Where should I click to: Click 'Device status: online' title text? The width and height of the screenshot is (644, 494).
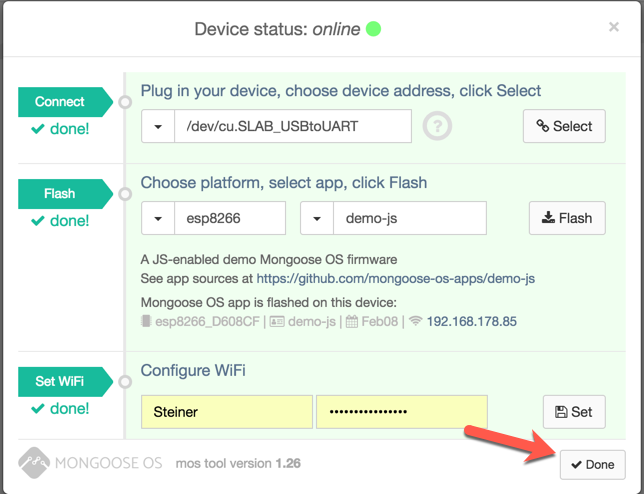[277, 29]
